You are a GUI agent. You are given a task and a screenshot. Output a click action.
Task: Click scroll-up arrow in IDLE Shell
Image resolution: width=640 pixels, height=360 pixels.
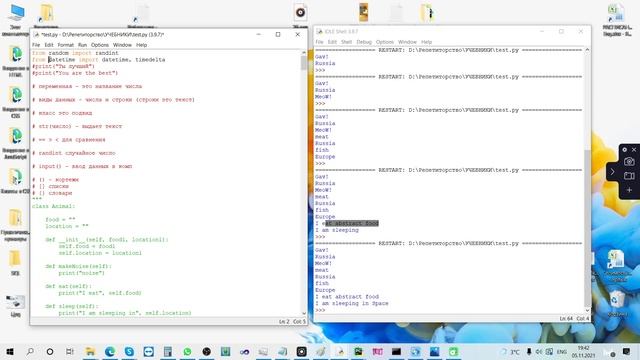click(x=587, y=50)
